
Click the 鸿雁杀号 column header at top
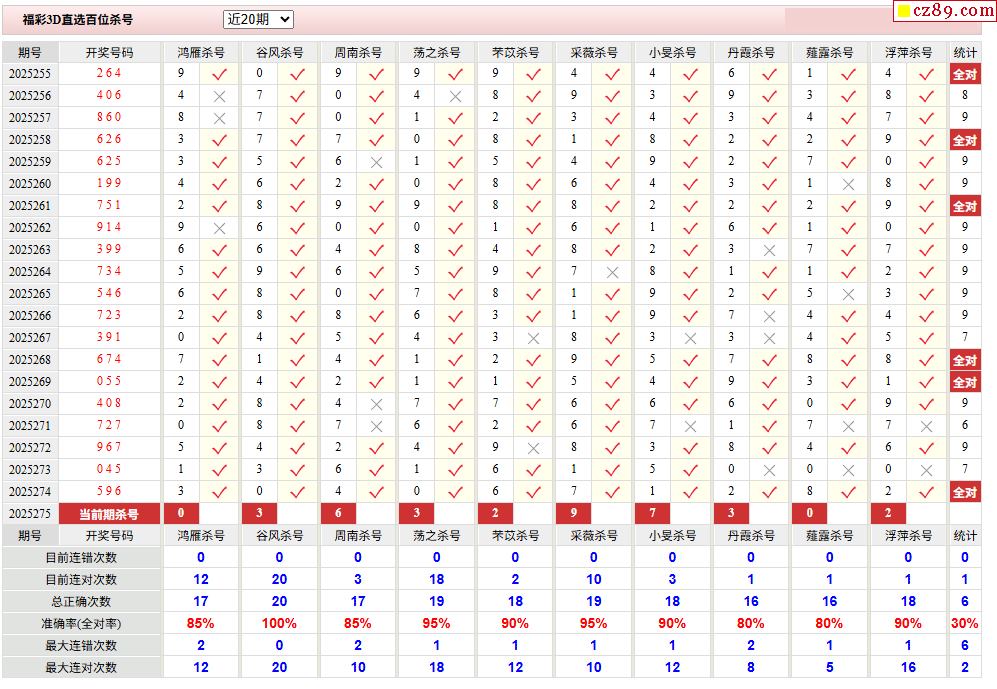201,52
